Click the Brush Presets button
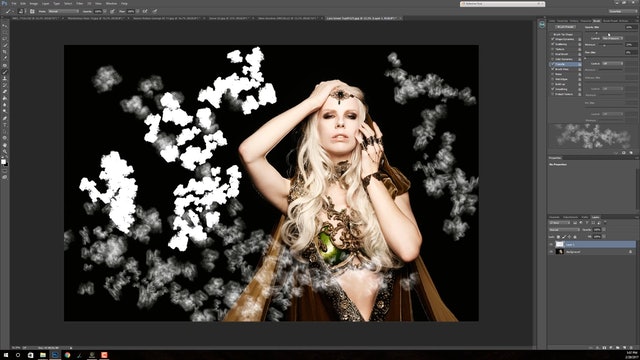Image resolution: width=640 pixels, height=360 pixels. click(565, 27)
